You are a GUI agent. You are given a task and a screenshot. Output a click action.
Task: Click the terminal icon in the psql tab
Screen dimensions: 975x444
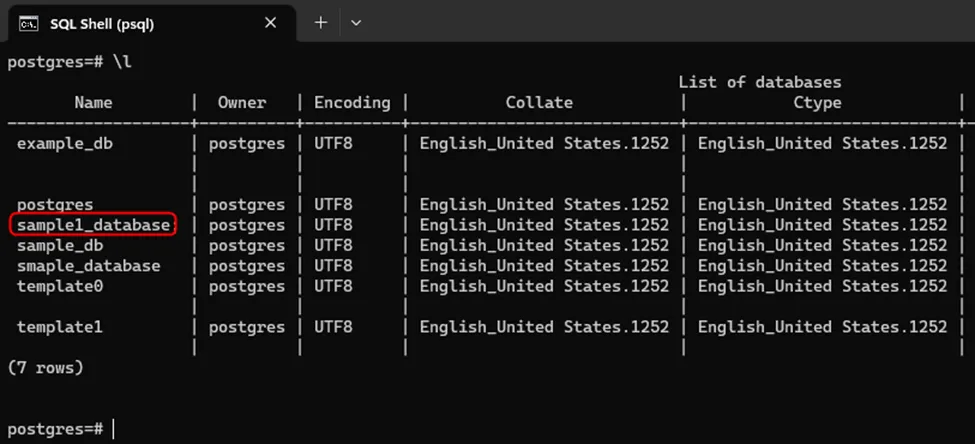(x=28, y=24)
